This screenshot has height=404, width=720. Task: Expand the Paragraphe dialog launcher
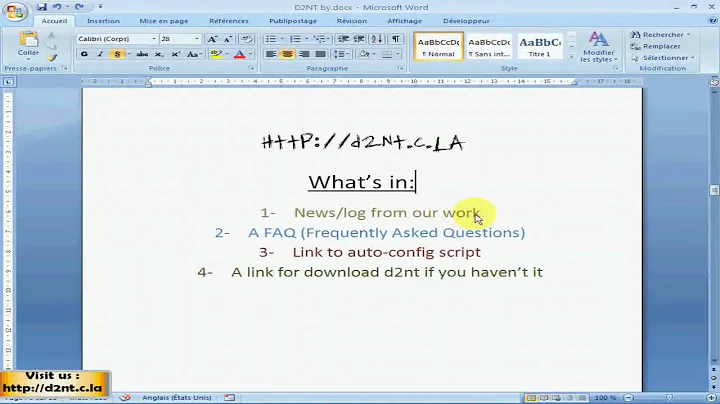401,68
